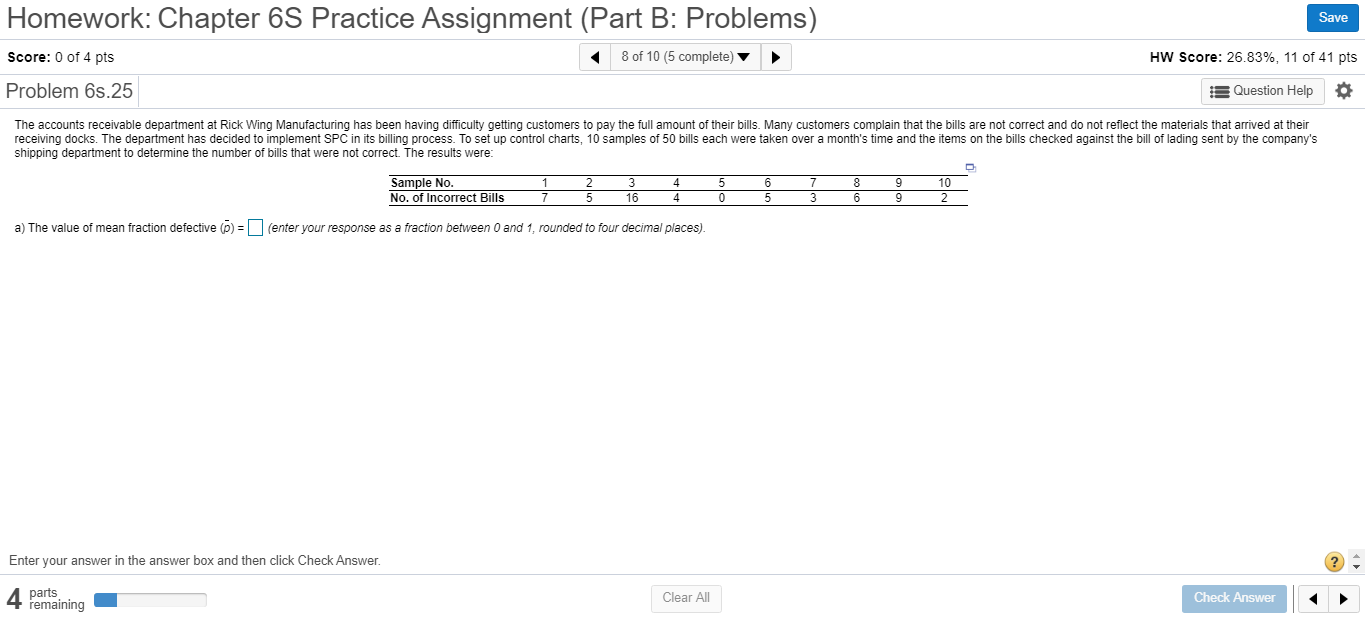The width and height of the screenshot is (1365, 619).
Task: Click the Check Answer button
Action: (x=1234, y=598)
